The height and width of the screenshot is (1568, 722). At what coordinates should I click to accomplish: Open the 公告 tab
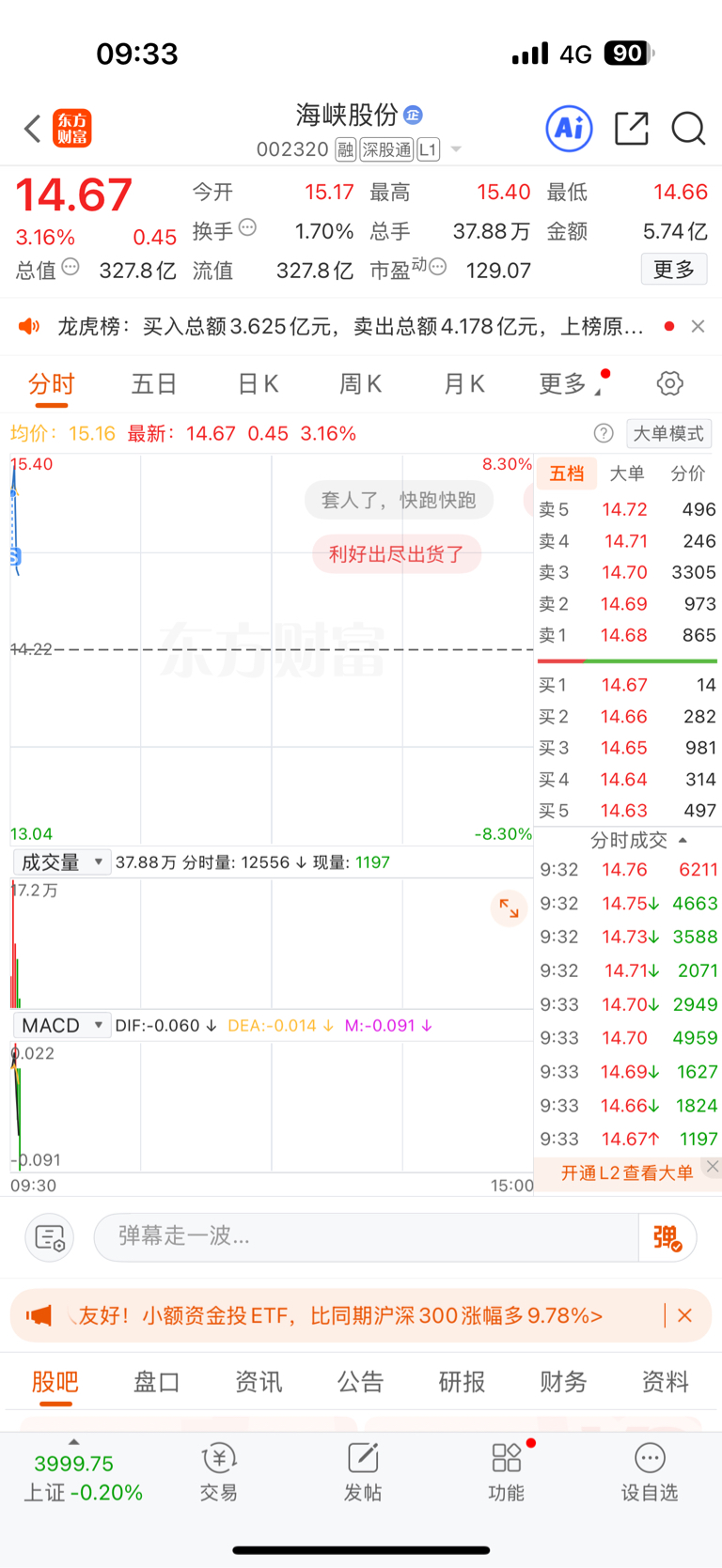tap(361, 1381)
